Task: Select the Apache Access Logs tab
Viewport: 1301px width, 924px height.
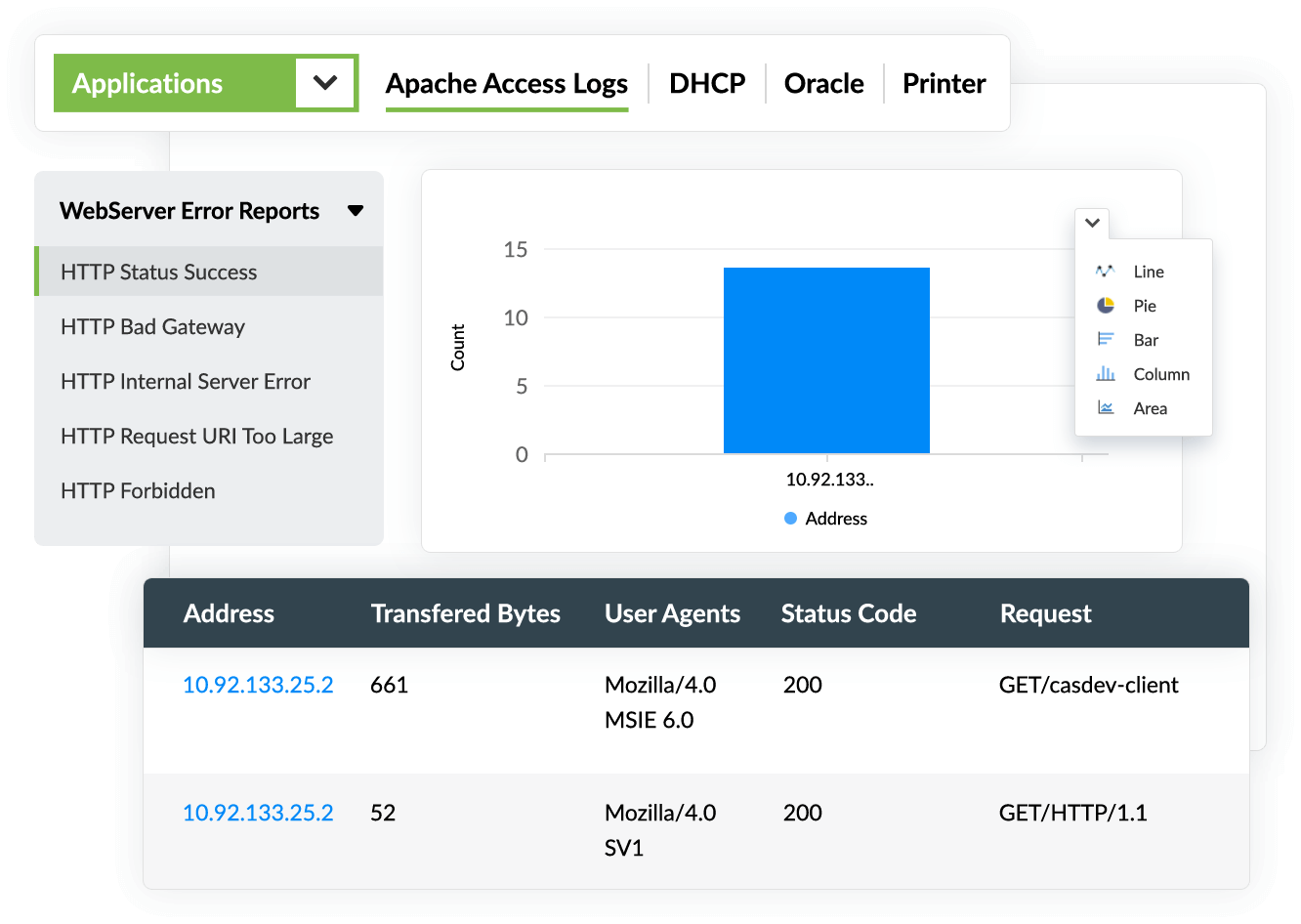Action: pos(506,84)
